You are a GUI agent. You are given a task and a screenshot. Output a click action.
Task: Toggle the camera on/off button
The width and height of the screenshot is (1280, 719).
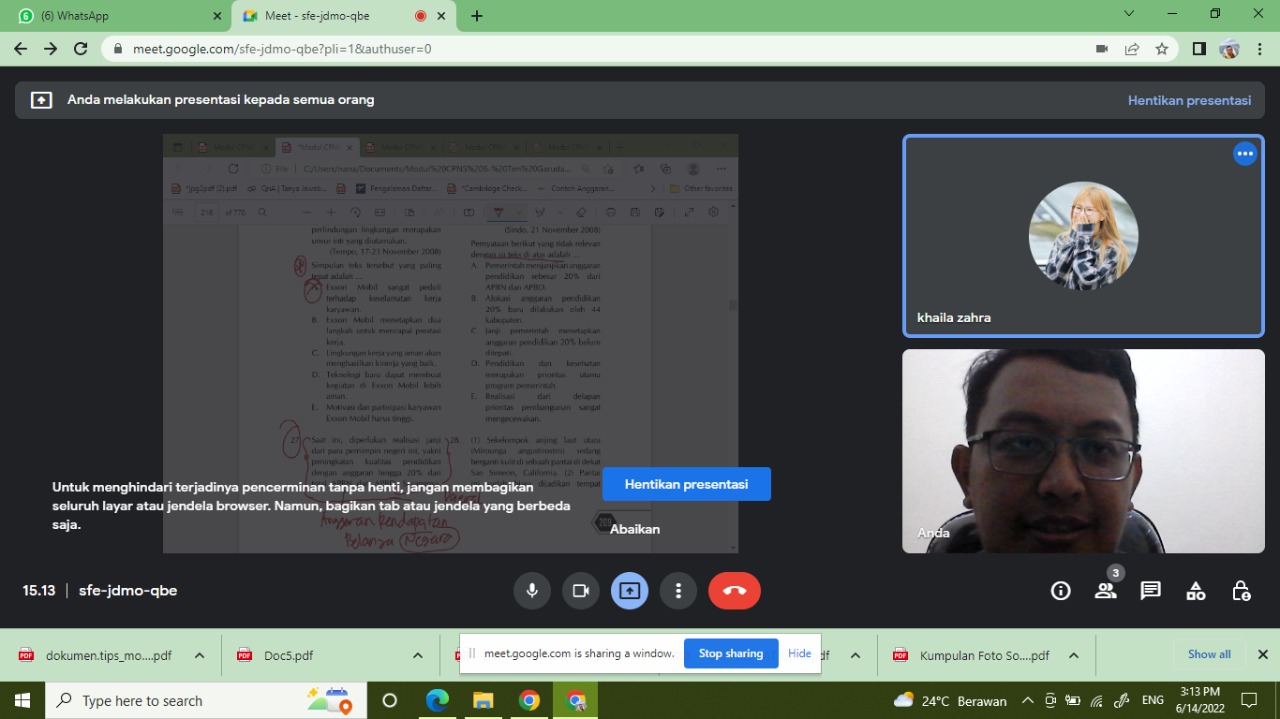581,591
